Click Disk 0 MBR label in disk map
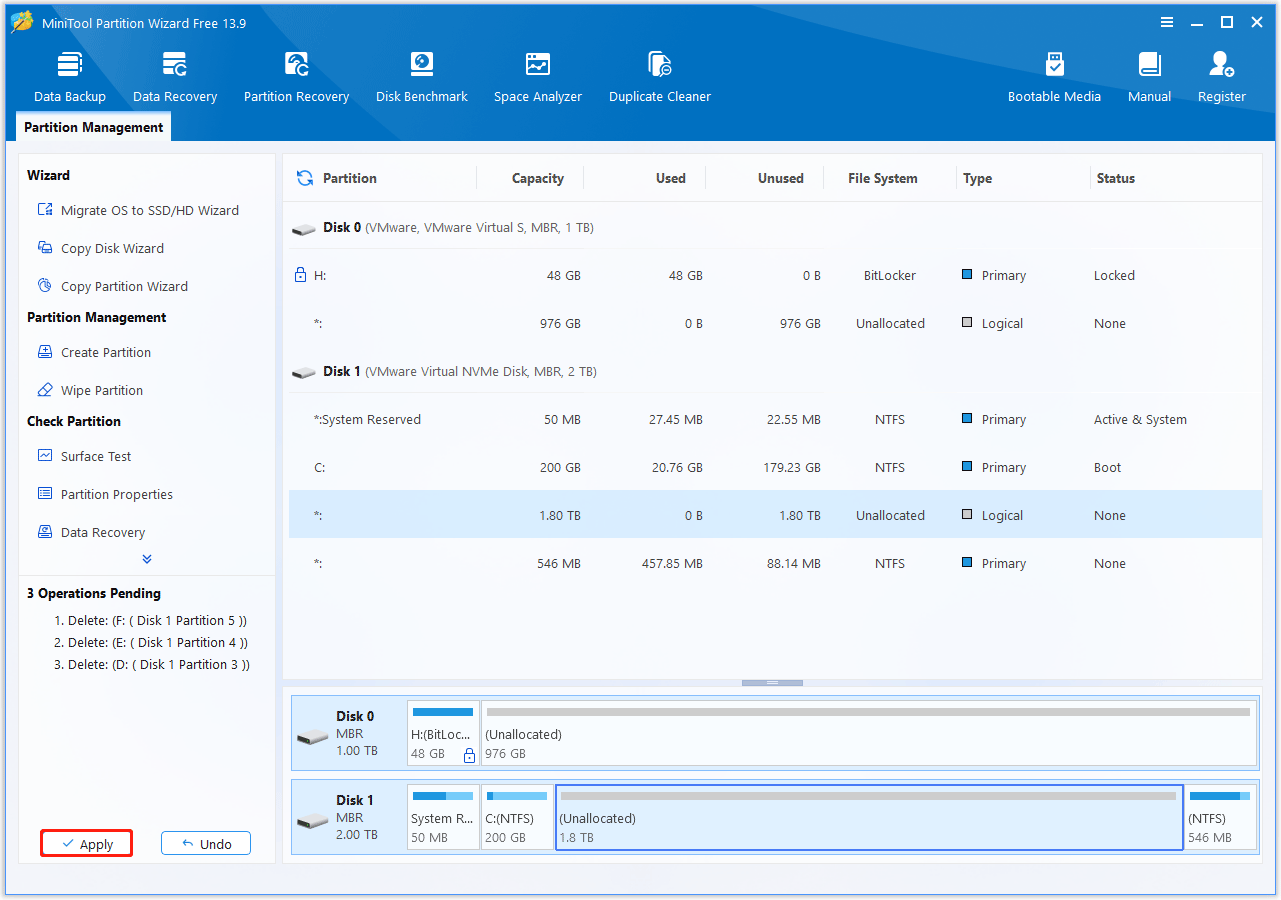This screenshot has height=900, width=1281. 349,733
